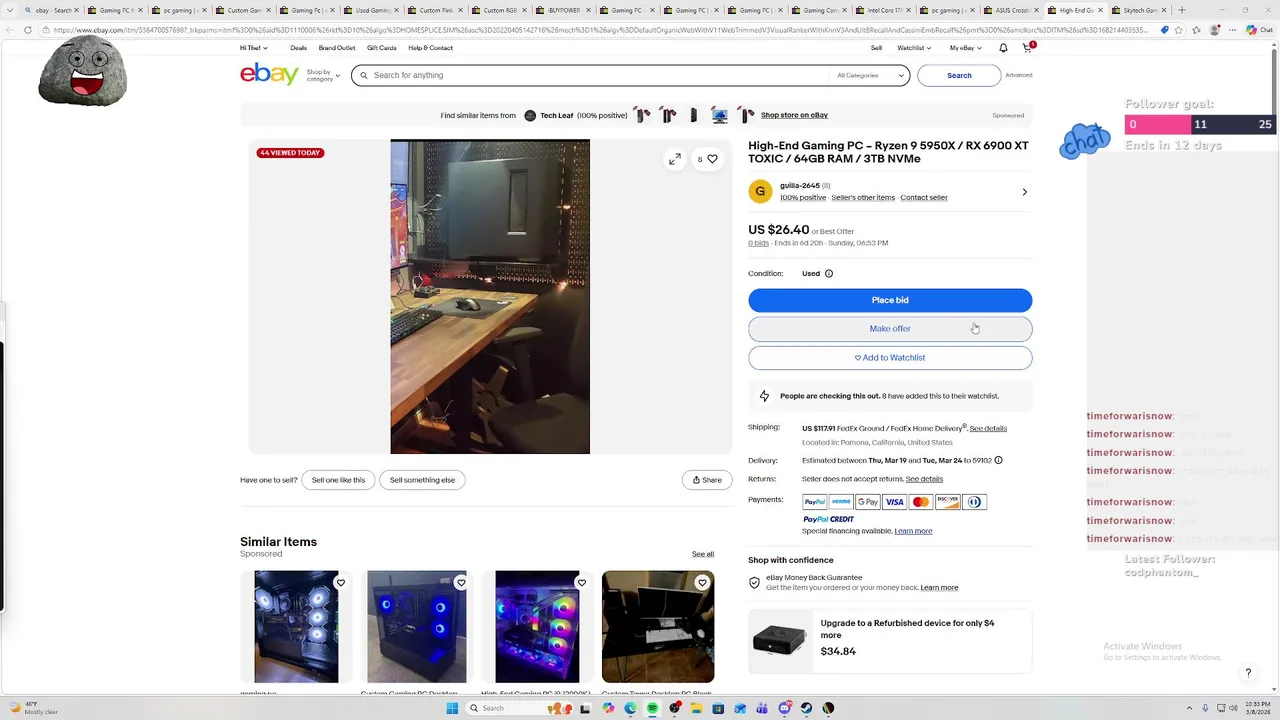Add this listing to Watchlist
This screenshot has width=1280, height=720.
(890, 358)
